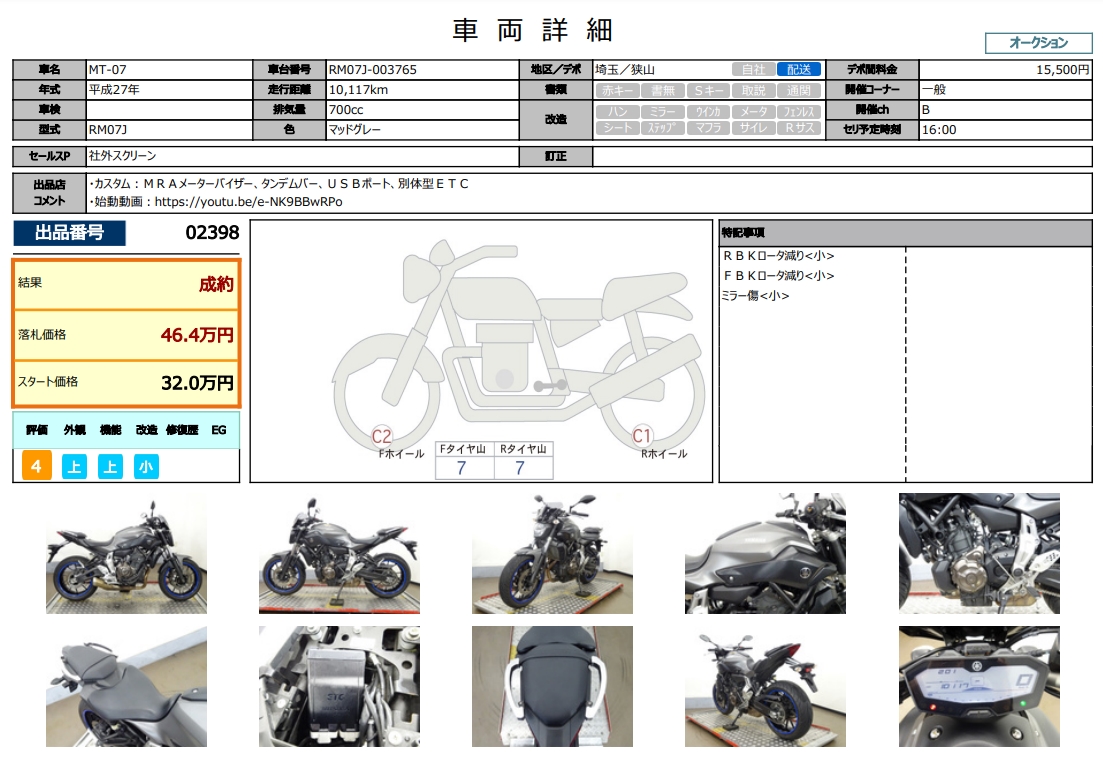The width and height of the screenshot is (1103, 784).
Task: Click the カスタム comment line
Action: [x=279, y=184]
